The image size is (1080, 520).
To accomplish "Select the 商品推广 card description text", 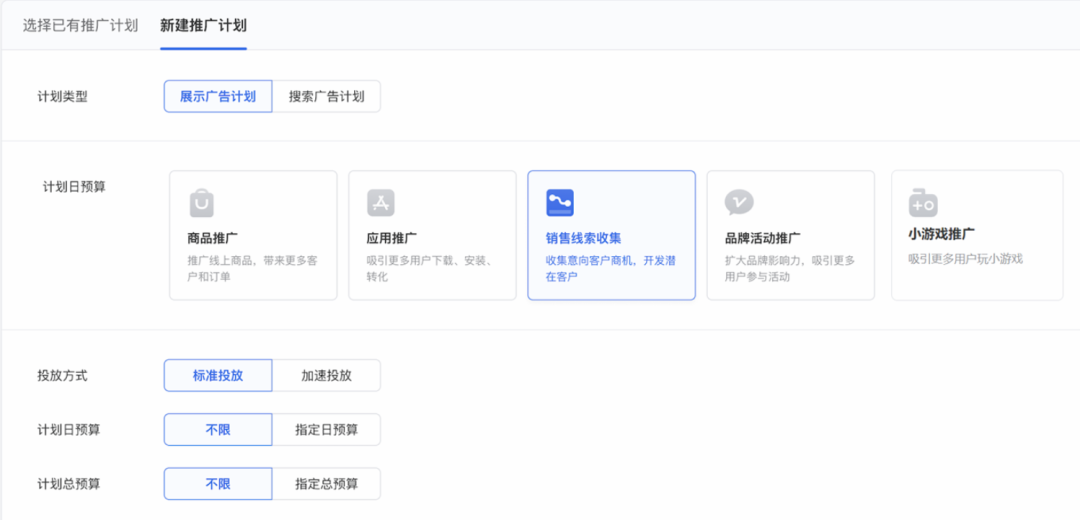I will tap(251, 268).
